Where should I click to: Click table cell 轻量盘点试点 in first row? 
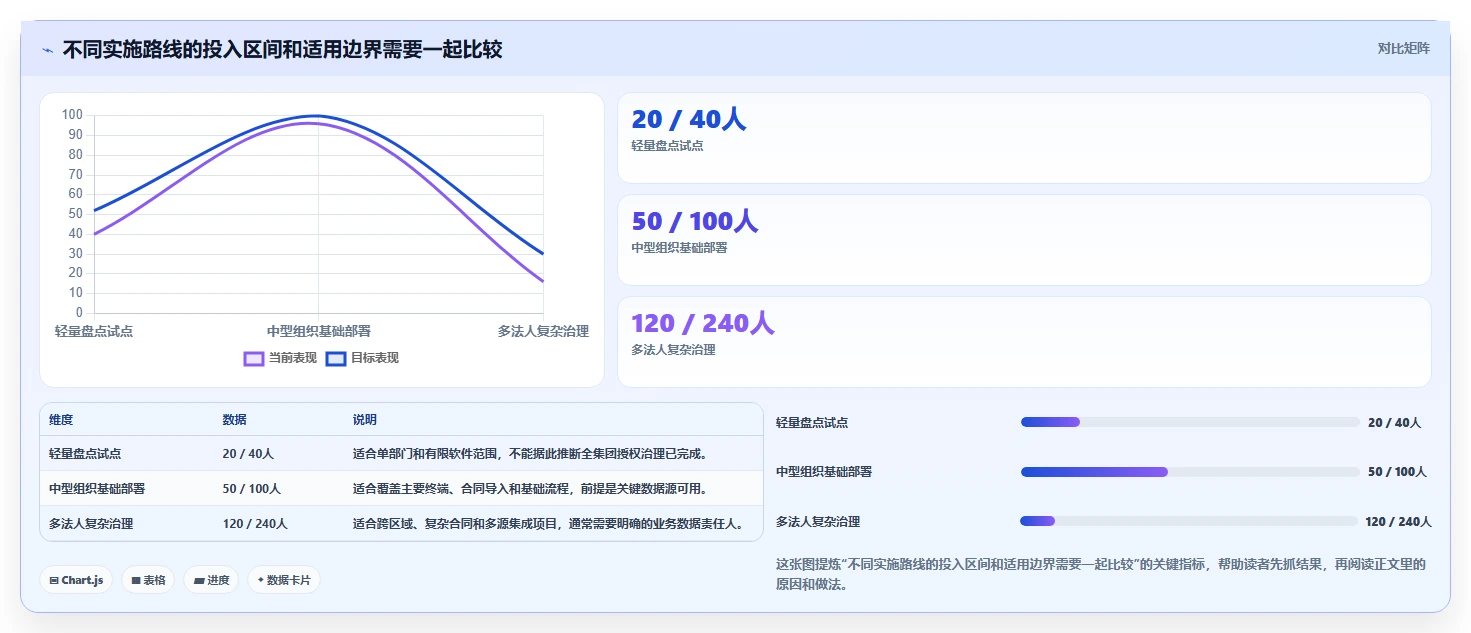pos(85,454)
